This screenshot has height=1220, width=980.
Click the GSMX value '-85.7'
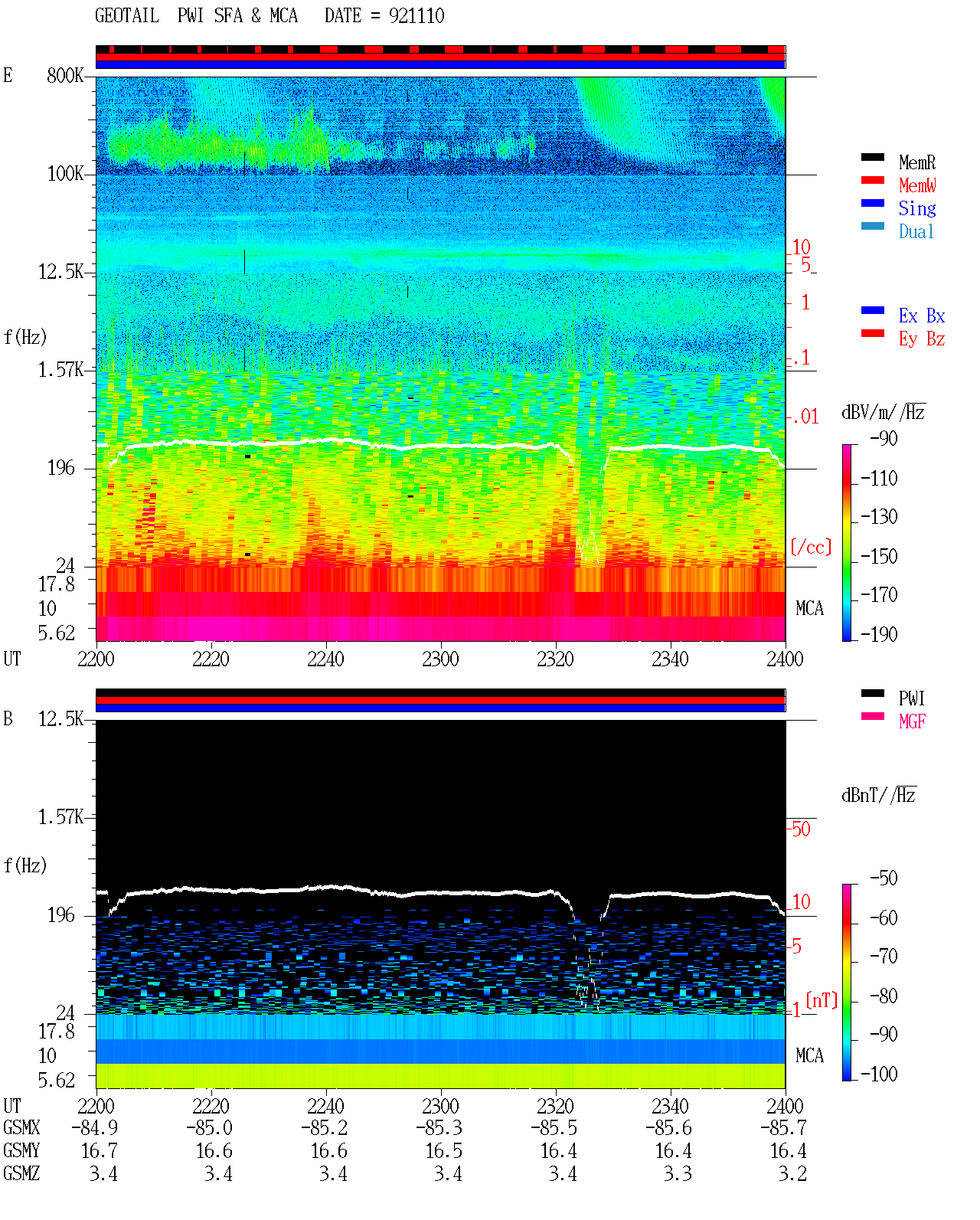[784, 1128]
